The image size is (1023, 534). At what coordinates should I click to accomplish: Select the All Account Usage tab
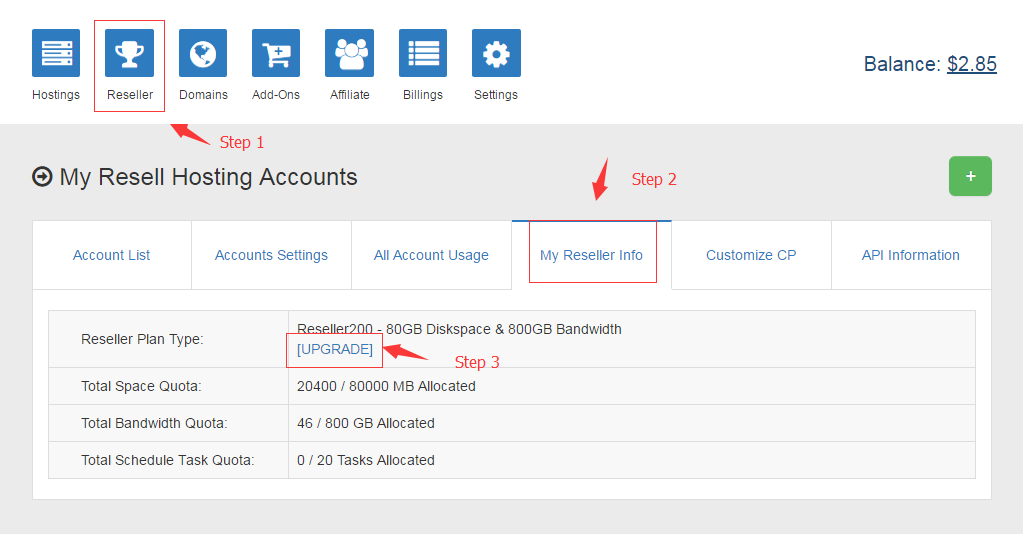[431, 255]
